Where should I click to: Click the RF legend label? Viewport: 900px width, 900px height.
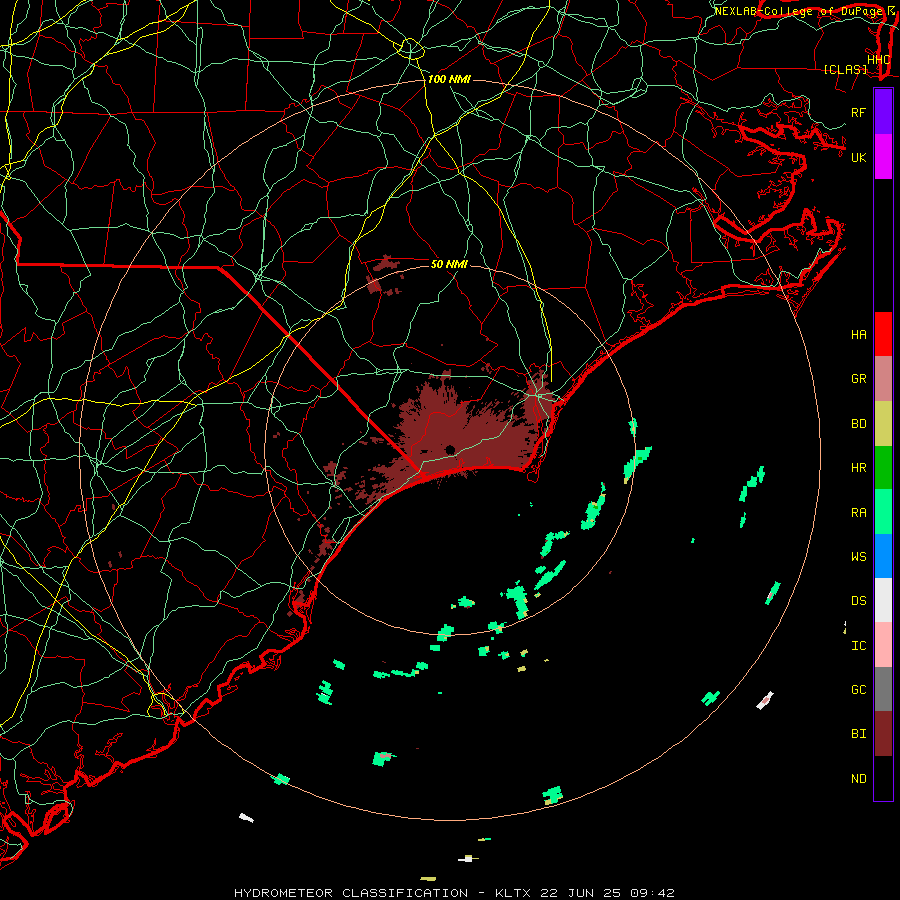858,112
